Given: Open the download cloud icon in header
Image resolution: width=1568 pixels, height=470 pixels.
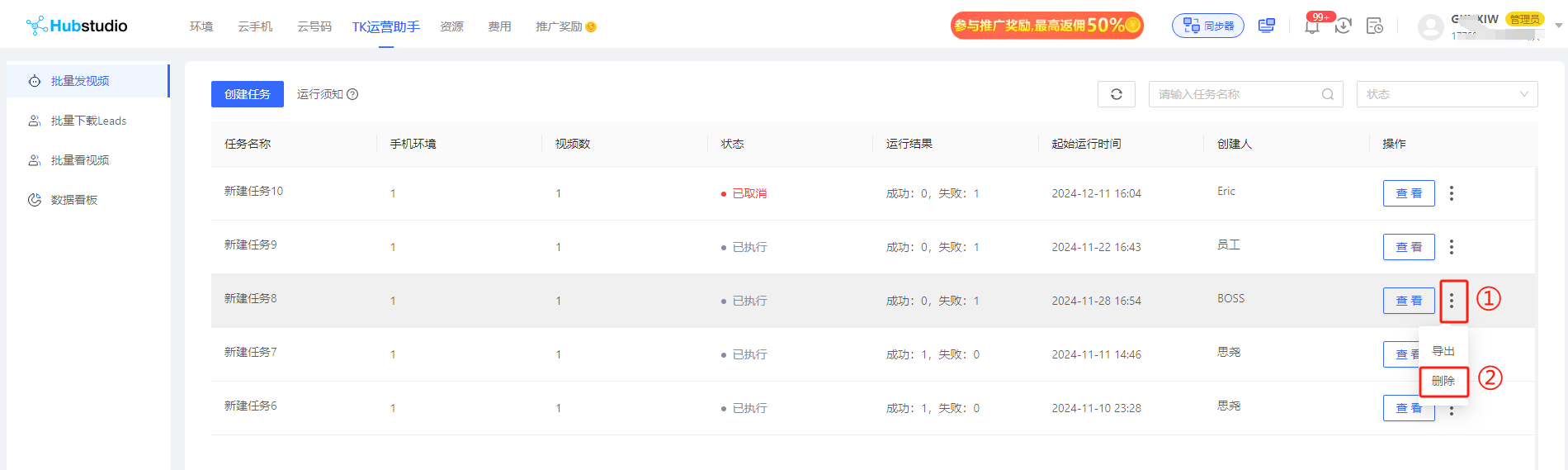Looking at the screenshot, I should (1343, 26).
